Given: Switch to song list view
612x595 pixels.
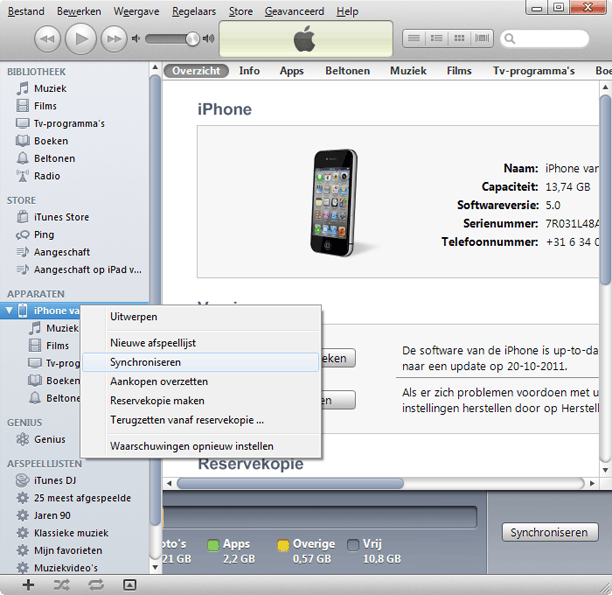Looking at the screenshot, I should (x=414, y=38).
